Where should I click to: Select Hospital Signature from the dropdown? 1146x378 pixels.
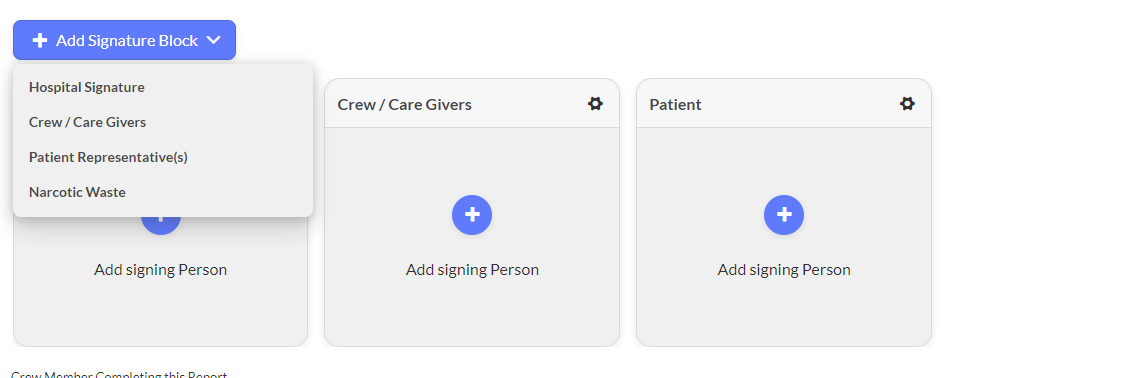point(87,87)
